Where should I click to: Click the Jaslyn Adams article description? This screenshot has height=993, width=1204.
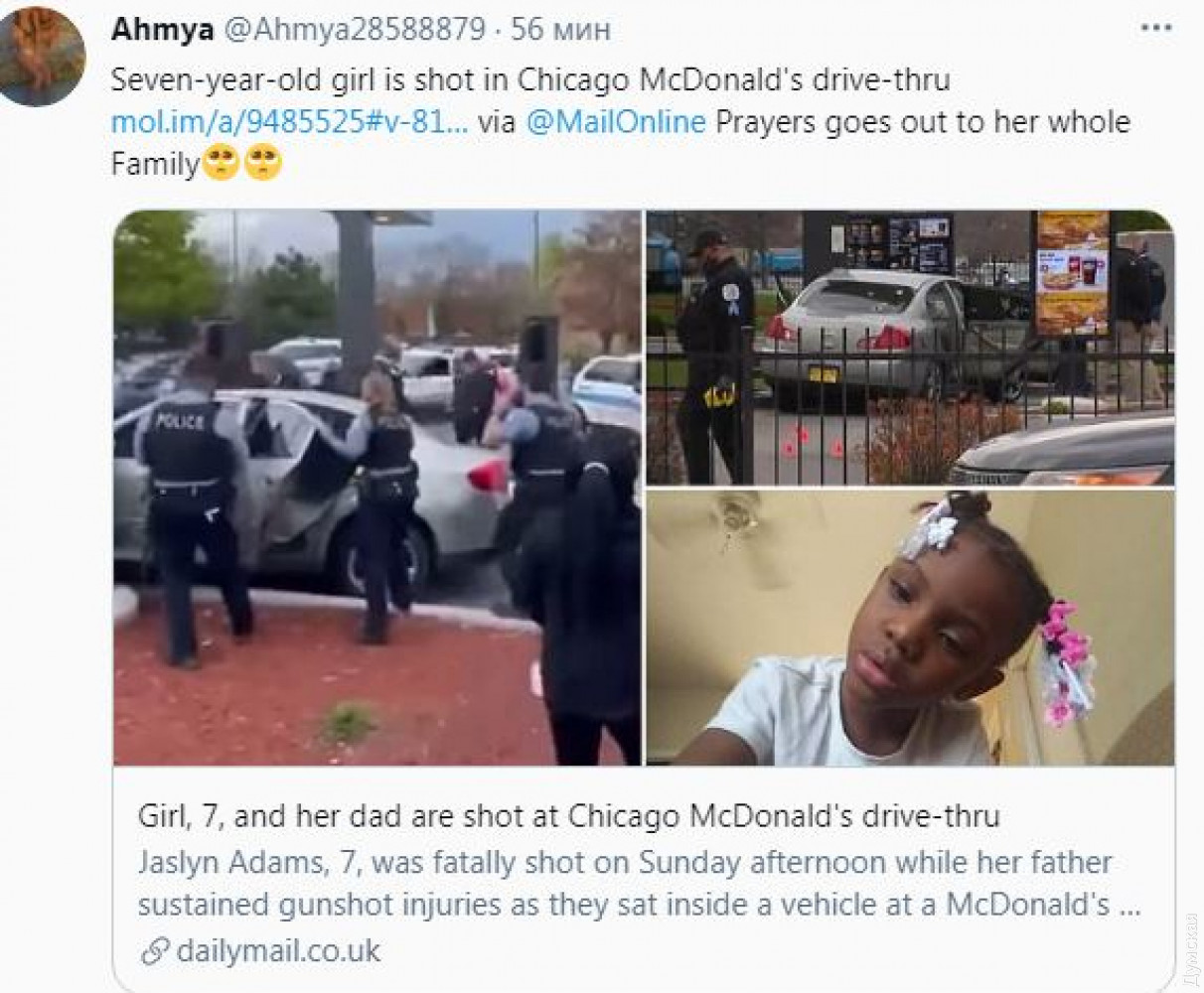[x=639, y=883]
